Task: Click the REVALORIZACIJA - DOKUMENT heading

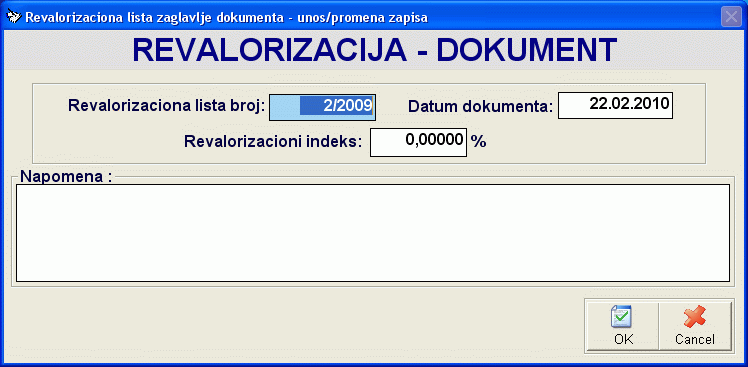Action: pyautogui.click(x=374, y=50)
